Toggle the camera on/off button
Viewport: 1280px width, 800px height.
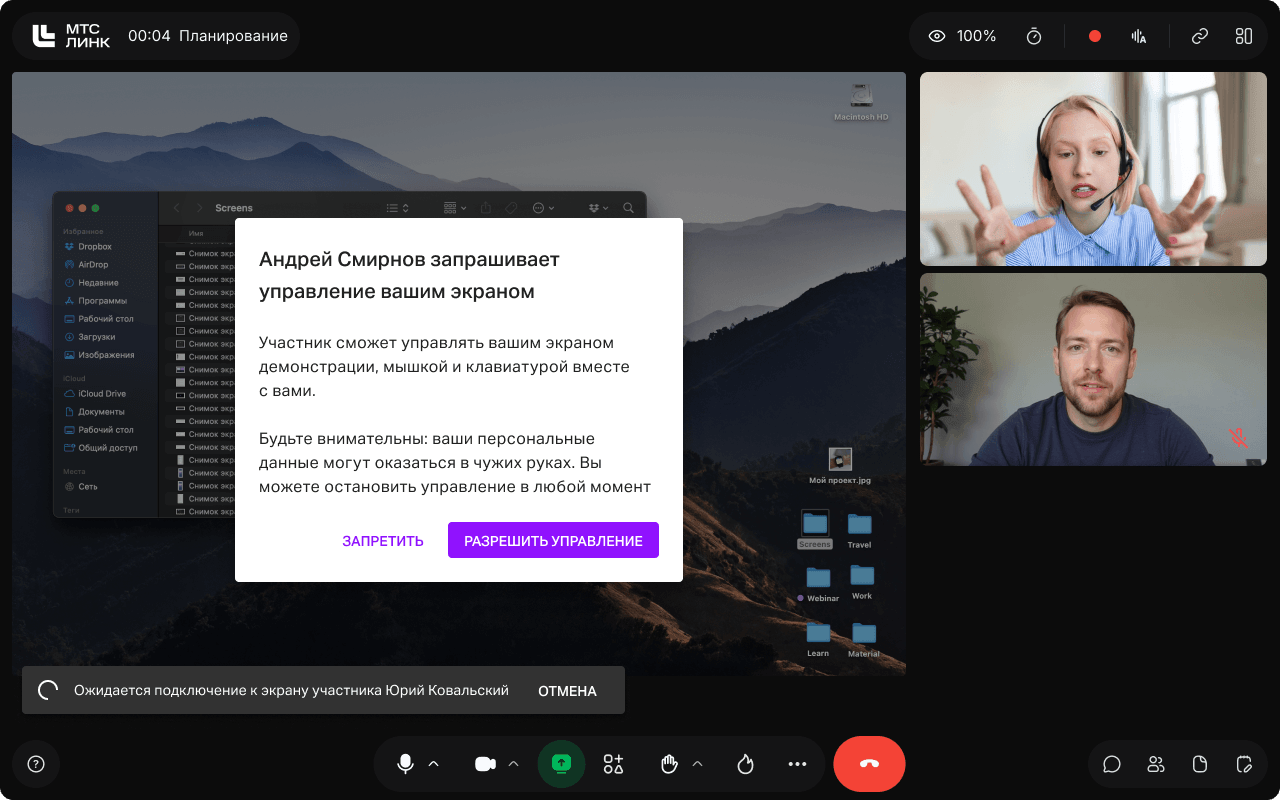(x=485, y=764)
